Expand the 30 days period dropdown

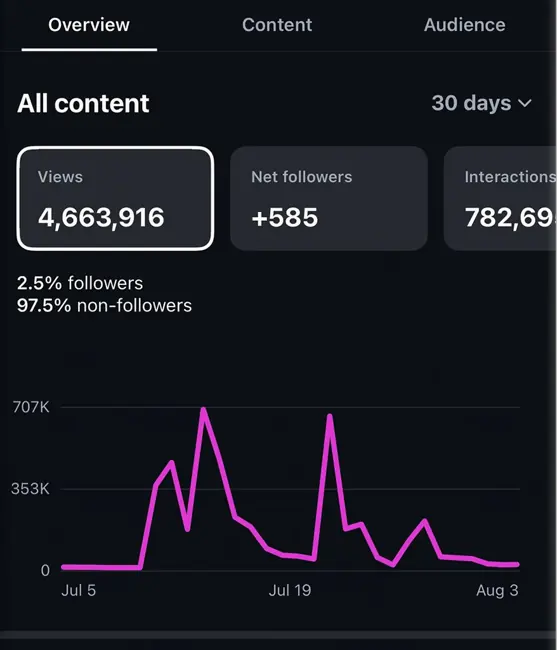[482, 103]
